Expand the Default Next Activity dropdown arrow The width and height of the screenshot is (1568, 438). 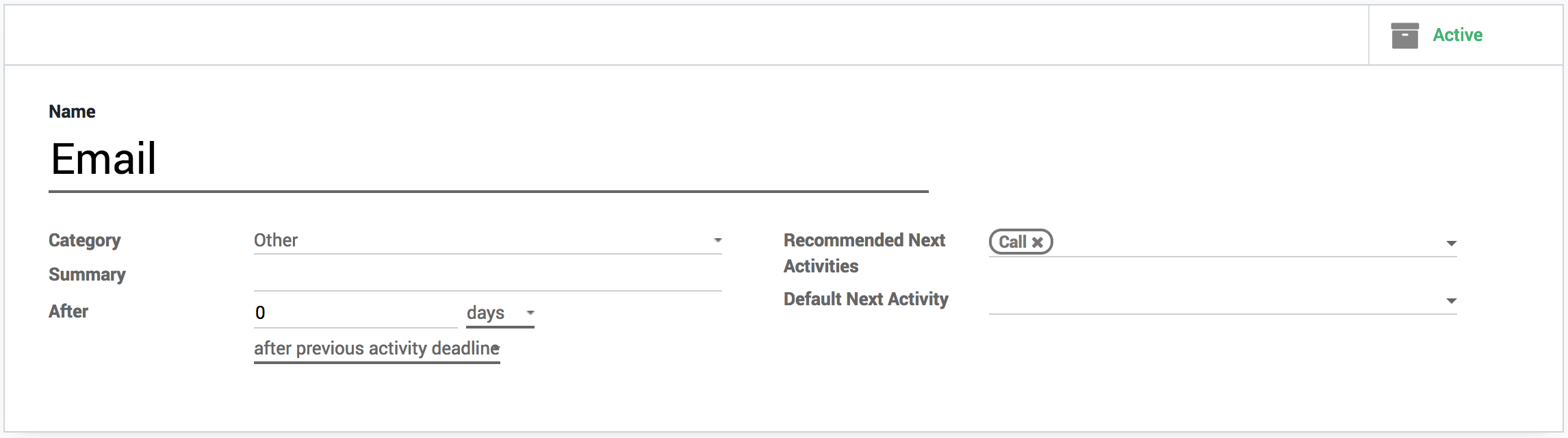pyautogui.click(x=1451, y=301)
